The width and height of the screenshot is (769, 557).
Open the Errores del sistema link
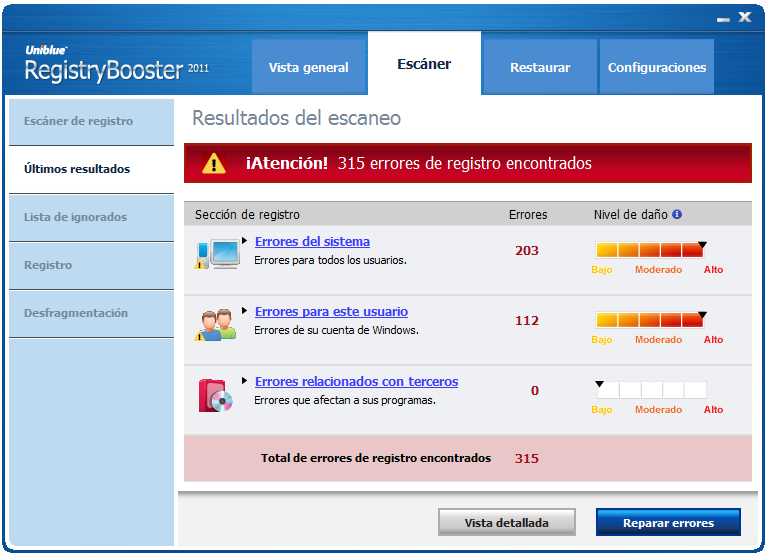coord(312,242)
